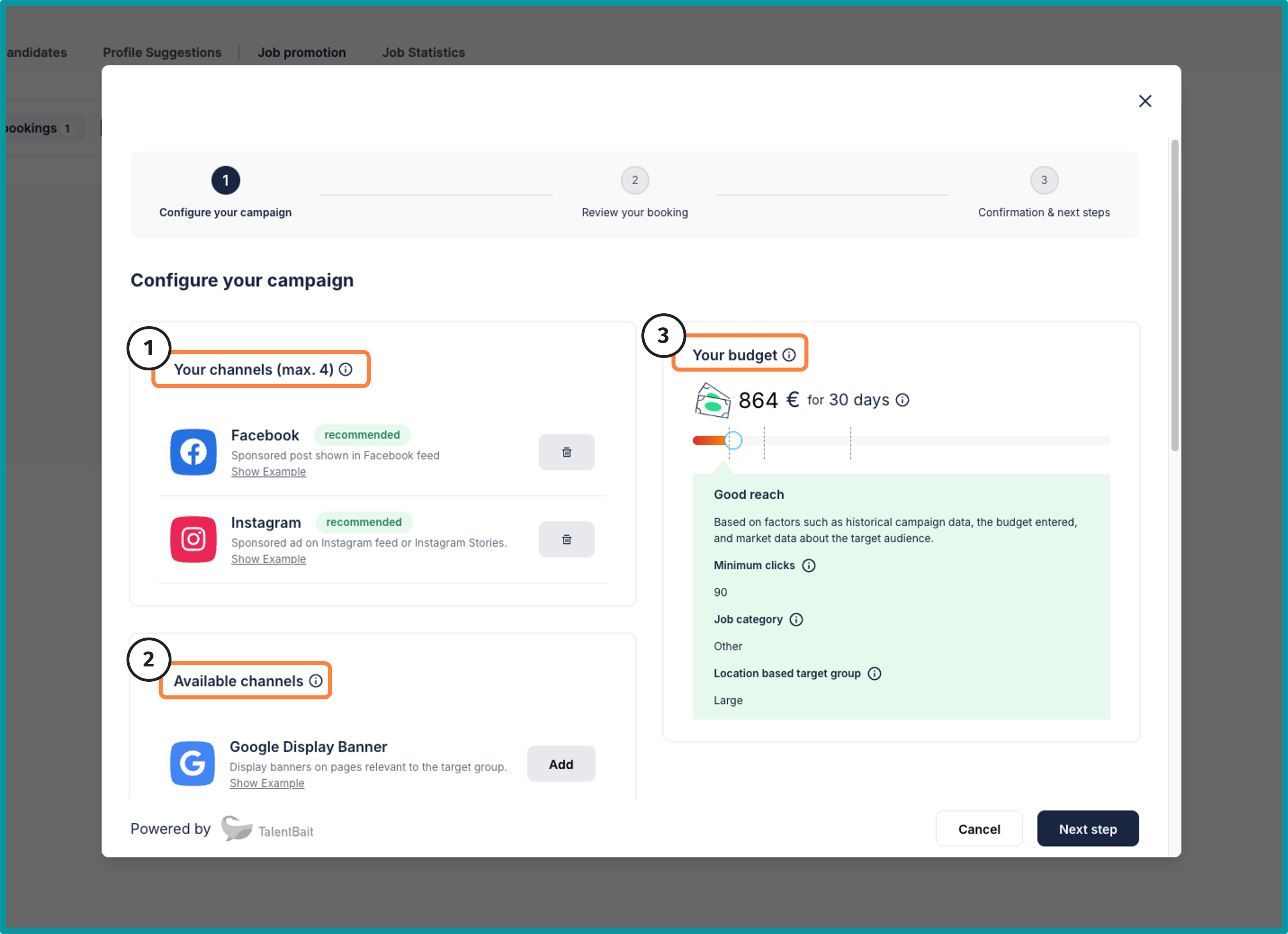The width and height of the screenshot is (1288, 934).
Task: Show info for Job category
Action: 796,619
